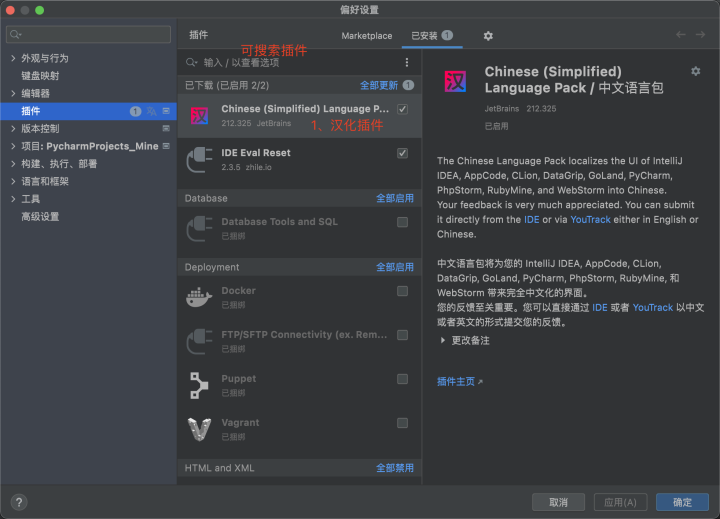Select the IDE Eval Reset plugin name
The image size is (720, 519).
click(256, 152)
